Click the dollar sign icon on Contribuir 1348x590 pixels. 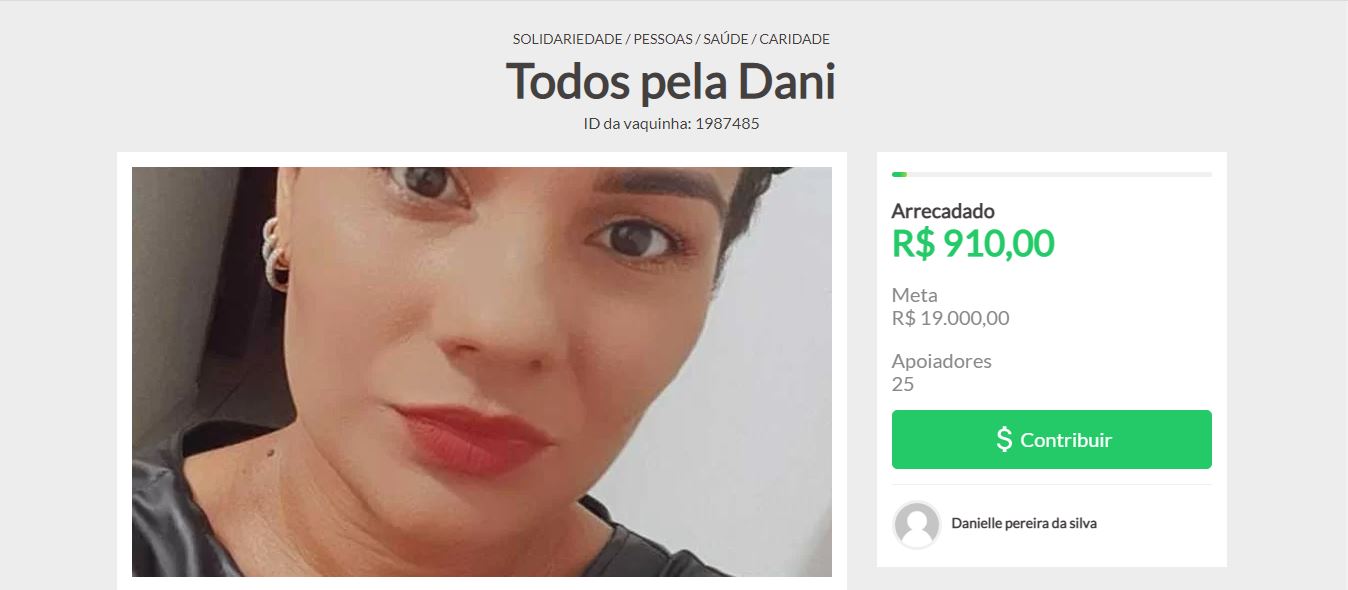click(x=1004, y=439)
